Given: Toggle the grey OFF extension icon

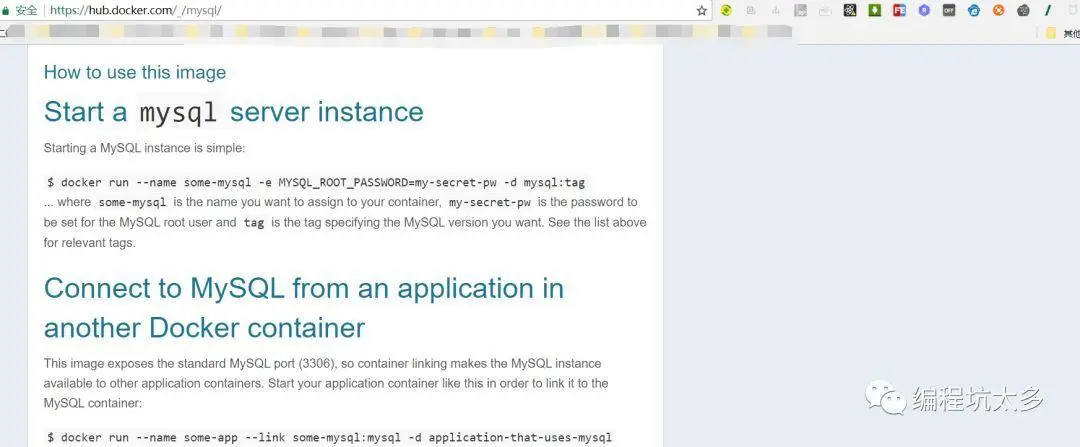Looking at the screenshot, I should pos(949,10).
